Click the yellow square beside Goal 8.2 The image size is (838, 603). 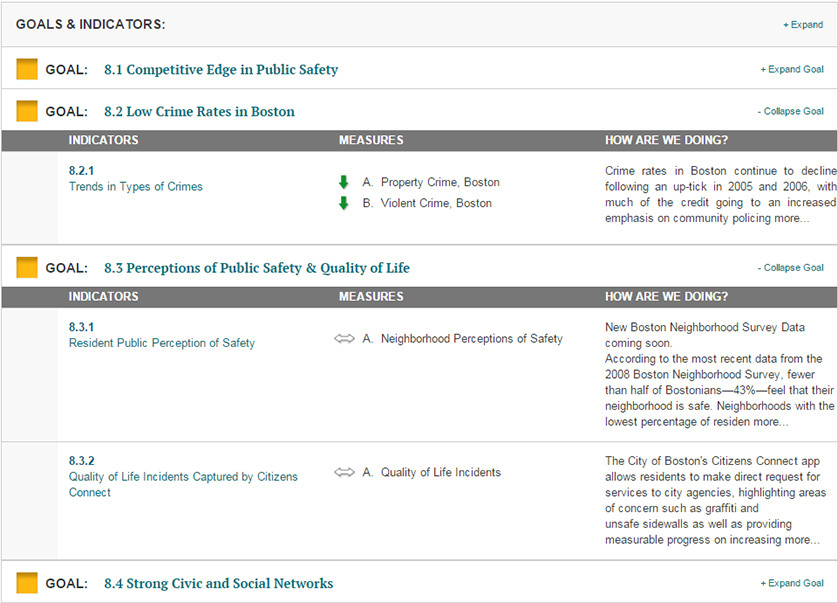(27, 111)
